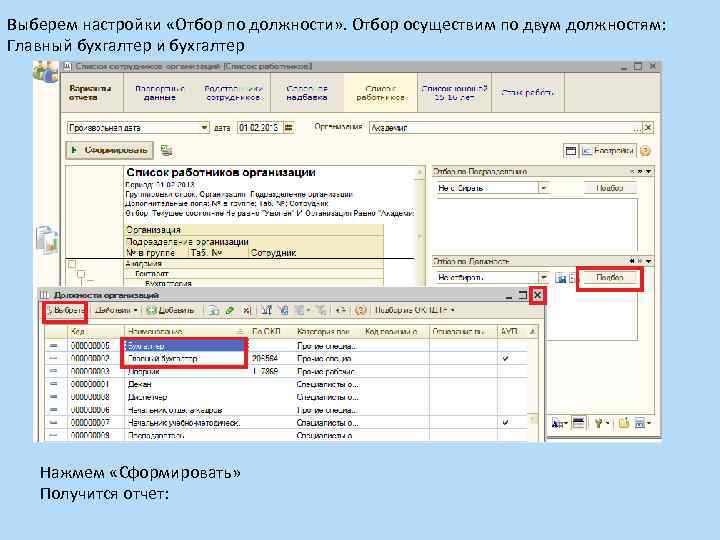Click the save-list icon in Отбор по Должности
Image resolution: width=720 pixels, height=540 pixels.
[x=560, y=278]
